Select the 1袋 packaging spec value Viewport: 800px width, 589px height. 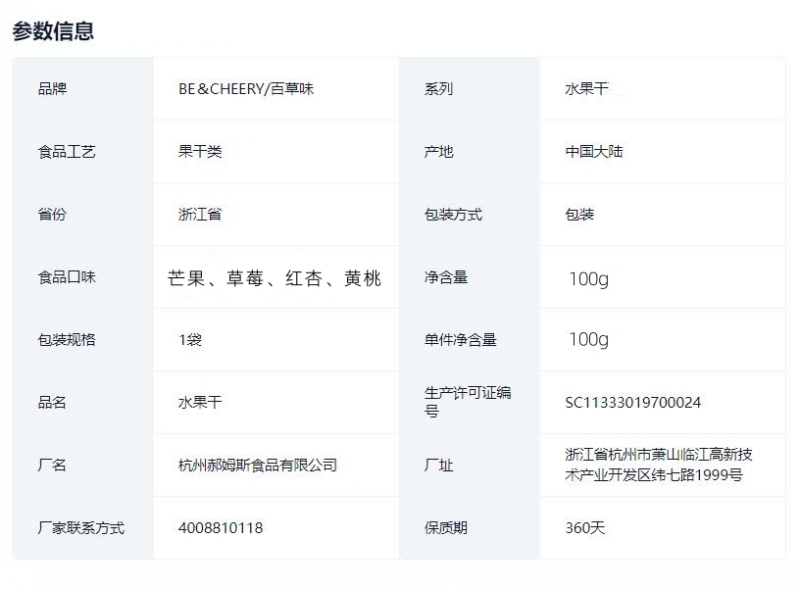[190, 340]
